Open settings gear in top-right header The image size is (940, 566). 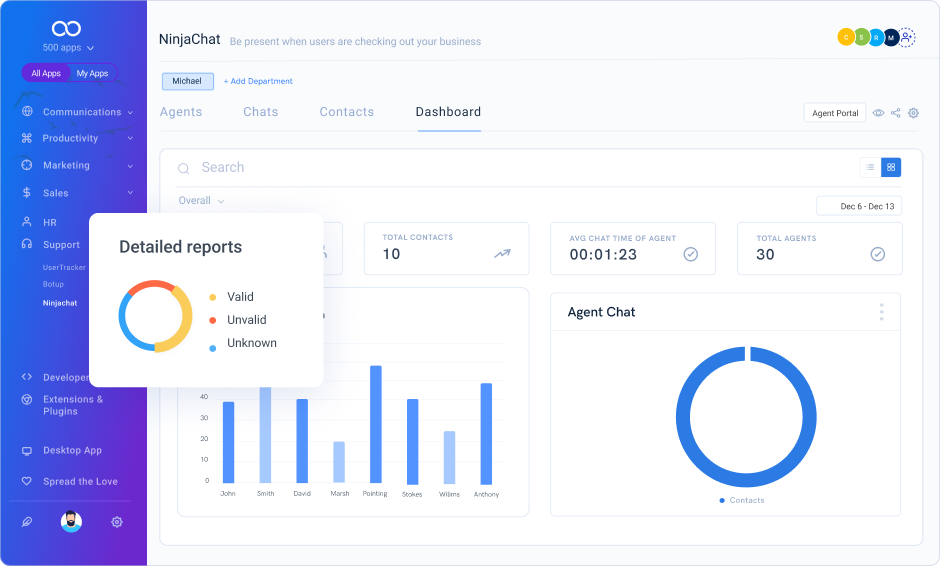[913, 113]
